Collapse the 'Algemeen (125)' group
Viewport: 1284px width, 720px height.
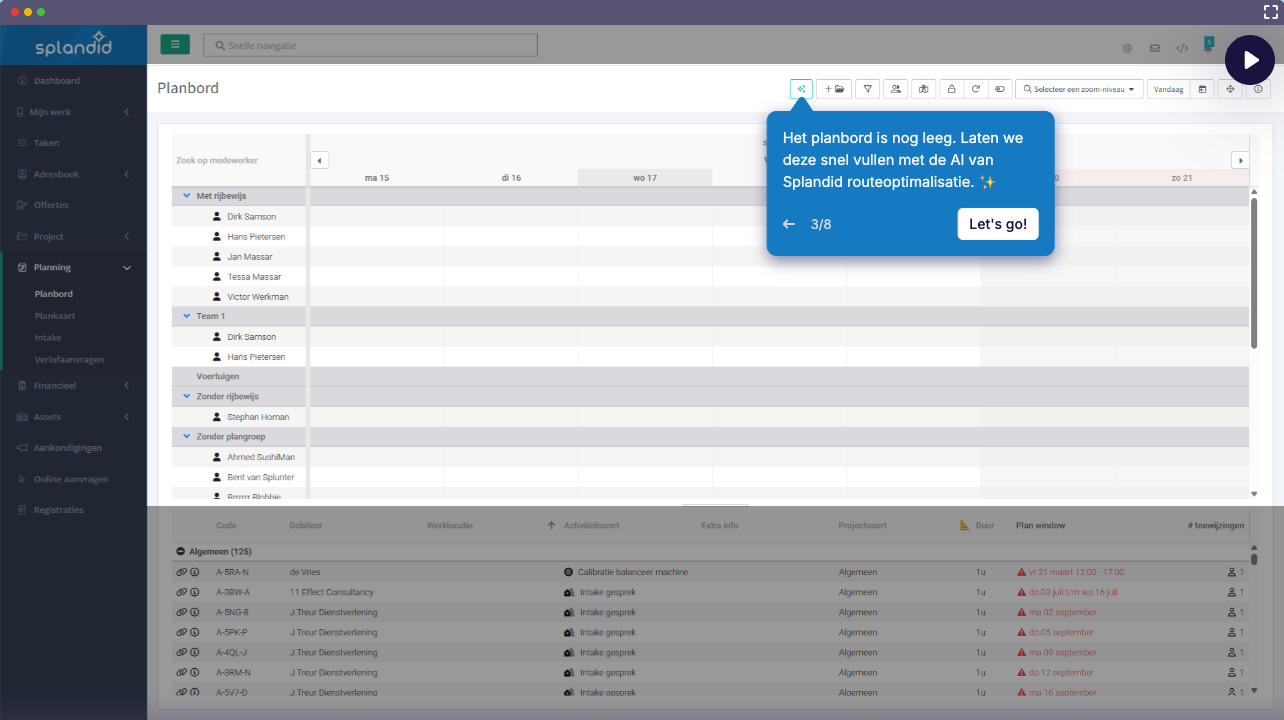pos(180,551)
